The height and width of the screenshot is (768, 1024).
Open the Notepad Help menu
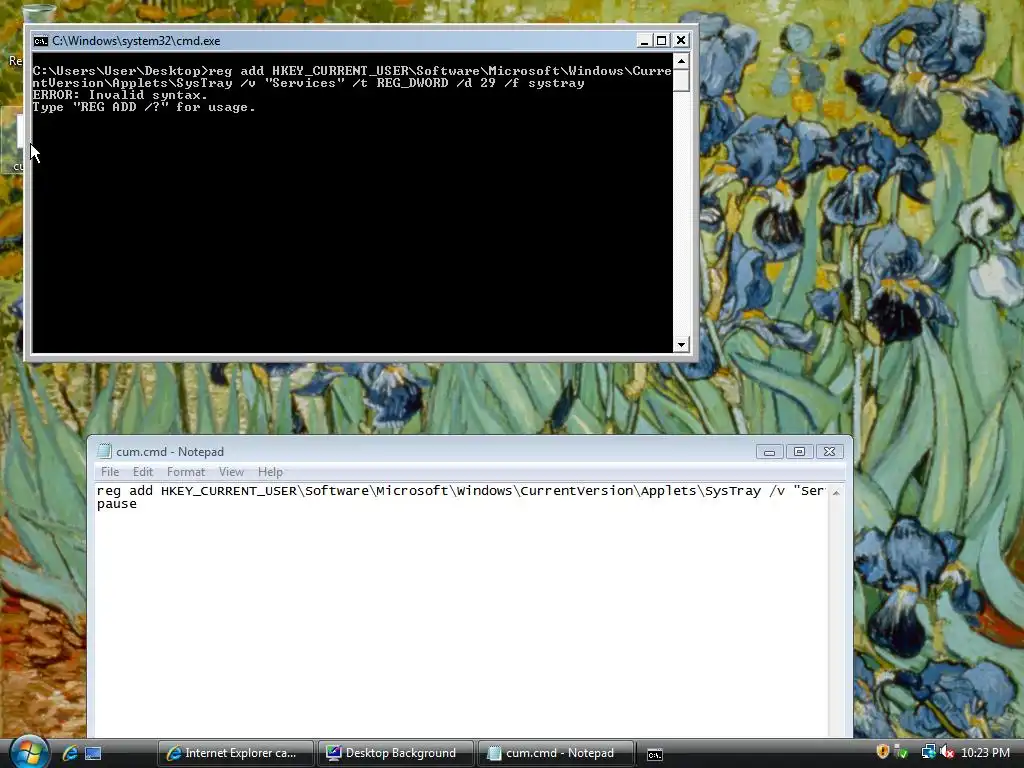coord(270,472)
